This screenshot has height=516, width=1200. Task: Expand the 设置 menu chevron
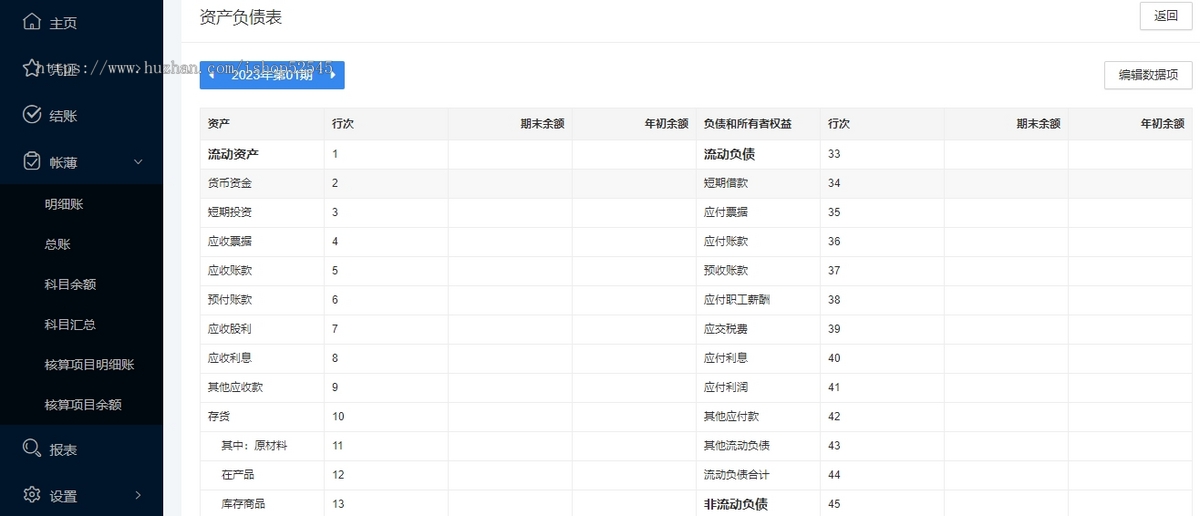138,495
